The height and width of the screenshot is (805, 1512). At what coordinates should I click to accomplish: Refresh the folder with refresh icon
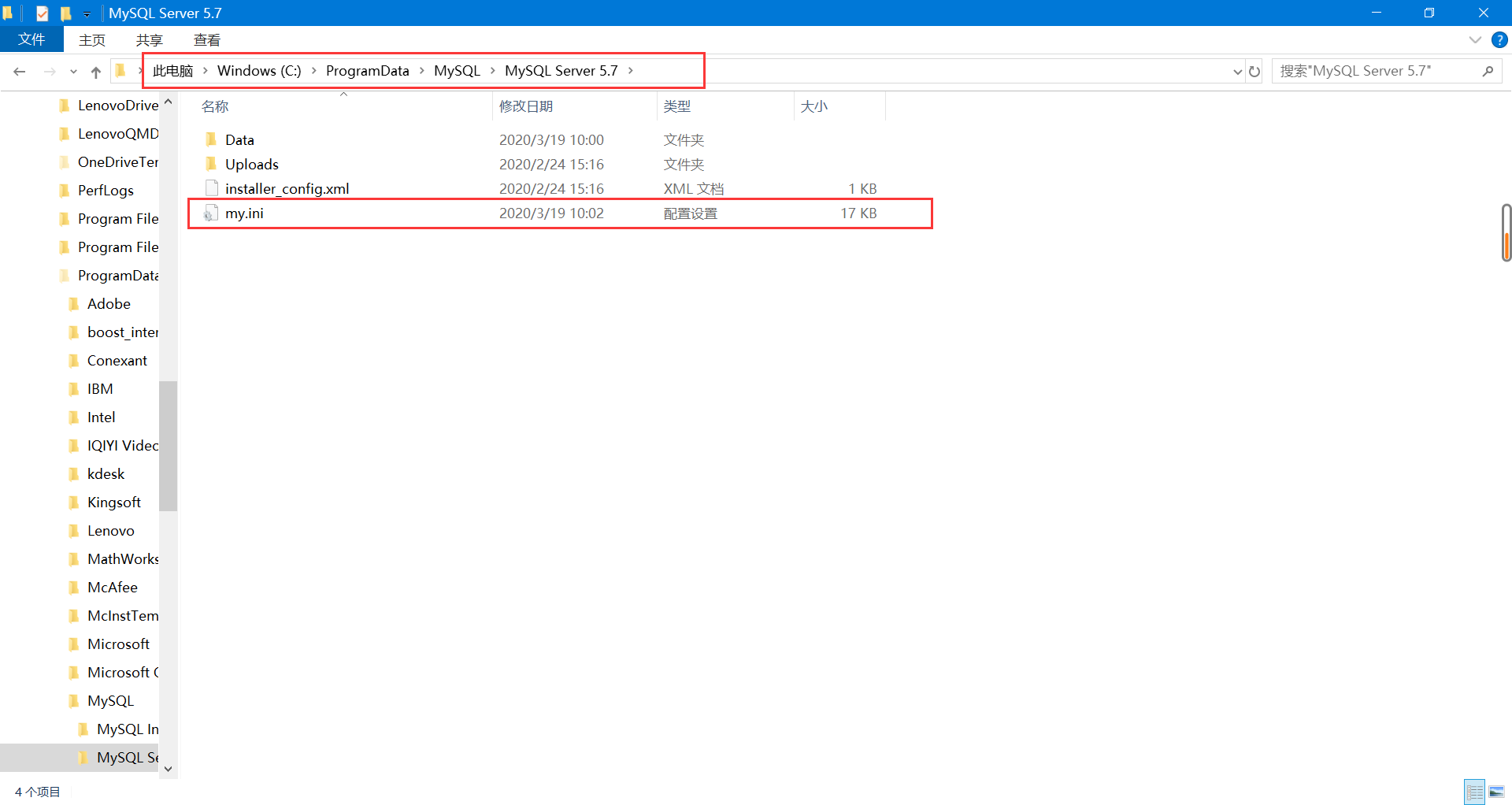tap(1254, 71)
